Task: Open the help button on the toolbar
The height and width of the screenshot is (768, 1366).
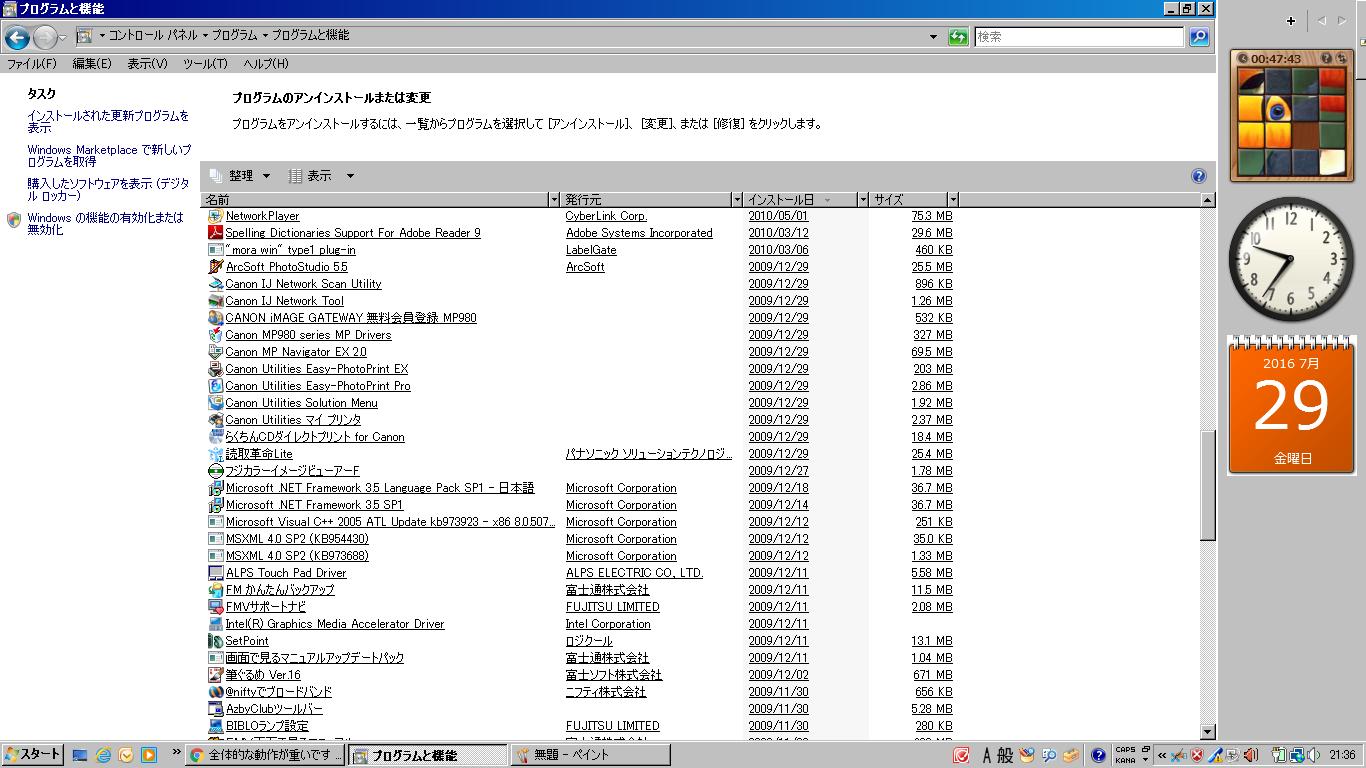Action: point(1199,176)
